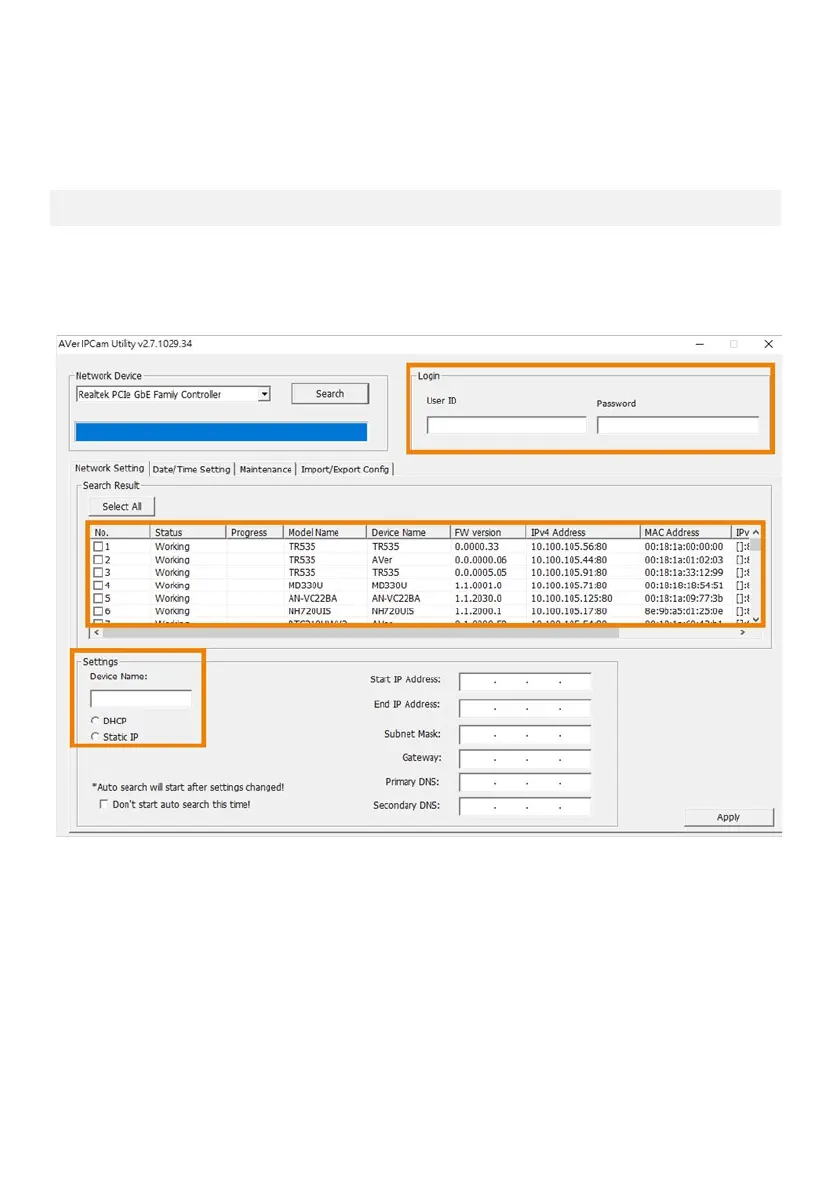Image resolution: width=839 pixels, height=1191 pixels.
Task: Enable the checkbox for row 5 AN-VC22BA
Action: (x=98, y=598)
